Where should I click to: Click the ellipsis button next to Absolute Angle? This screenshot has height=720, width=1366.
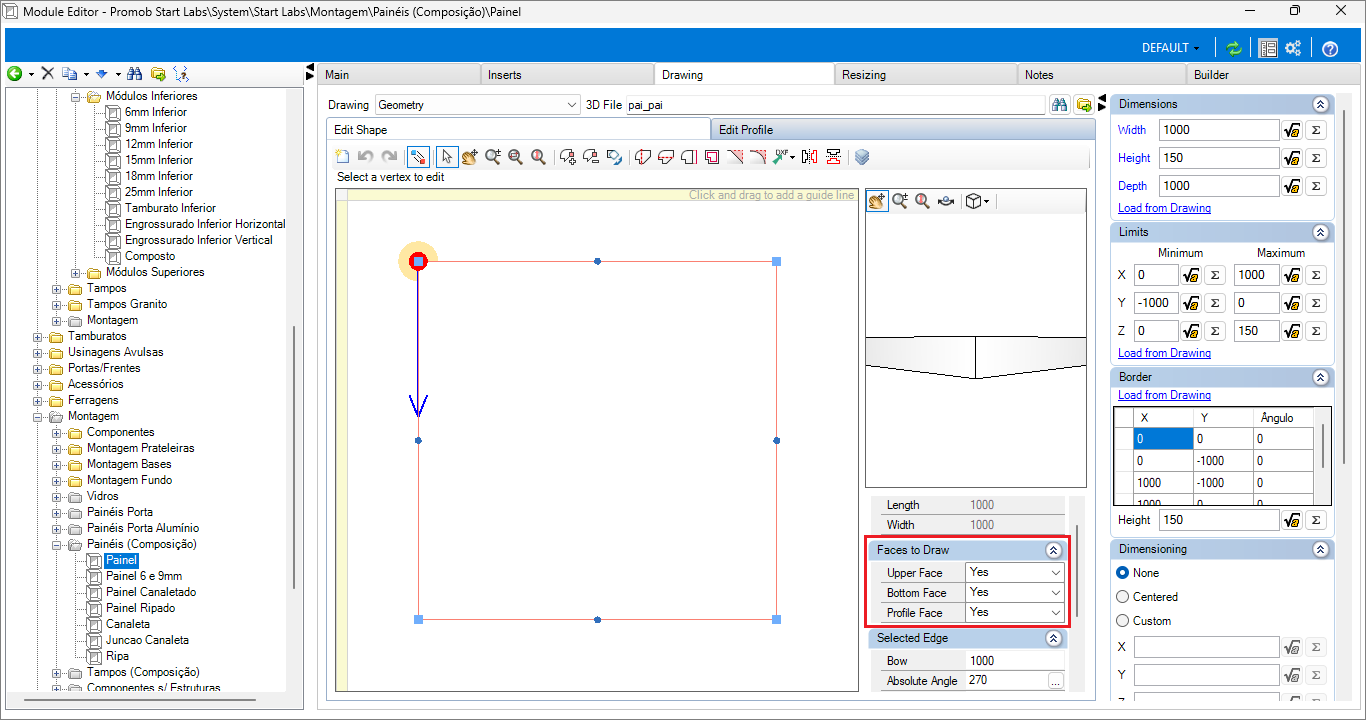(1055, 681)
